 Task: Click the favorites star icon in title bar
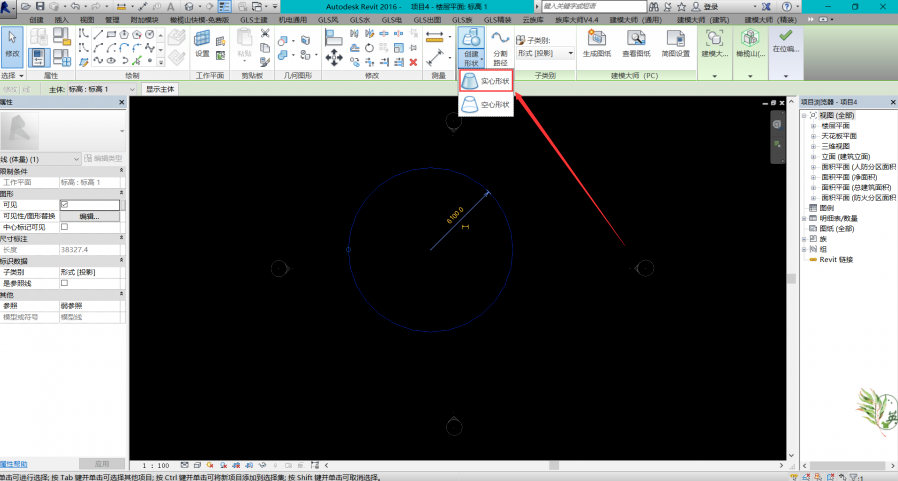click(x=681, y=6)
